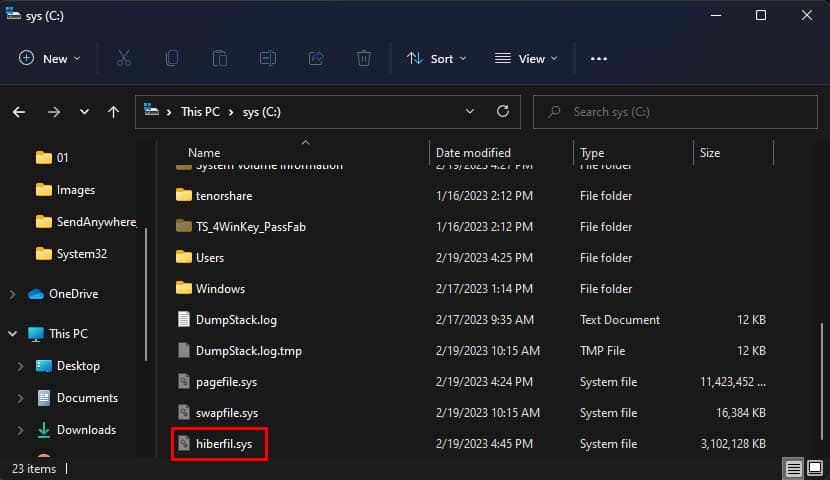Select the pagefile.sys file name
Viewport: 830px width, 480px height.
[x=226, y=382]
